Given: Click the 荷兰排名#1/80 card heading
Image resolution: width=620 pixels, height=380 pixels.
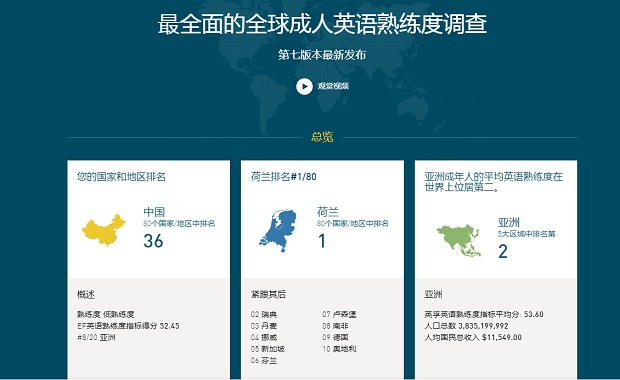Looking at the screenshot, I should click(x=284, y=176).
